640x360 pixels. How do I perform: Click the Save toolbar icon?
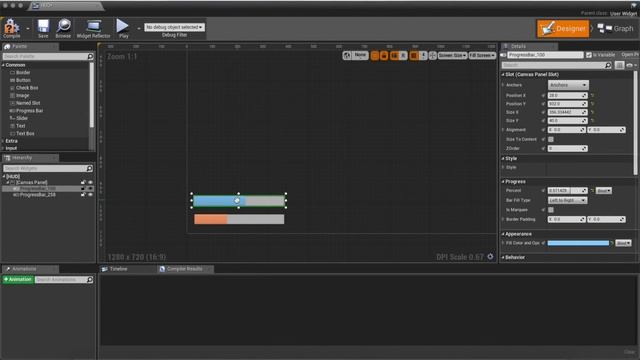(x=43, y=28)
